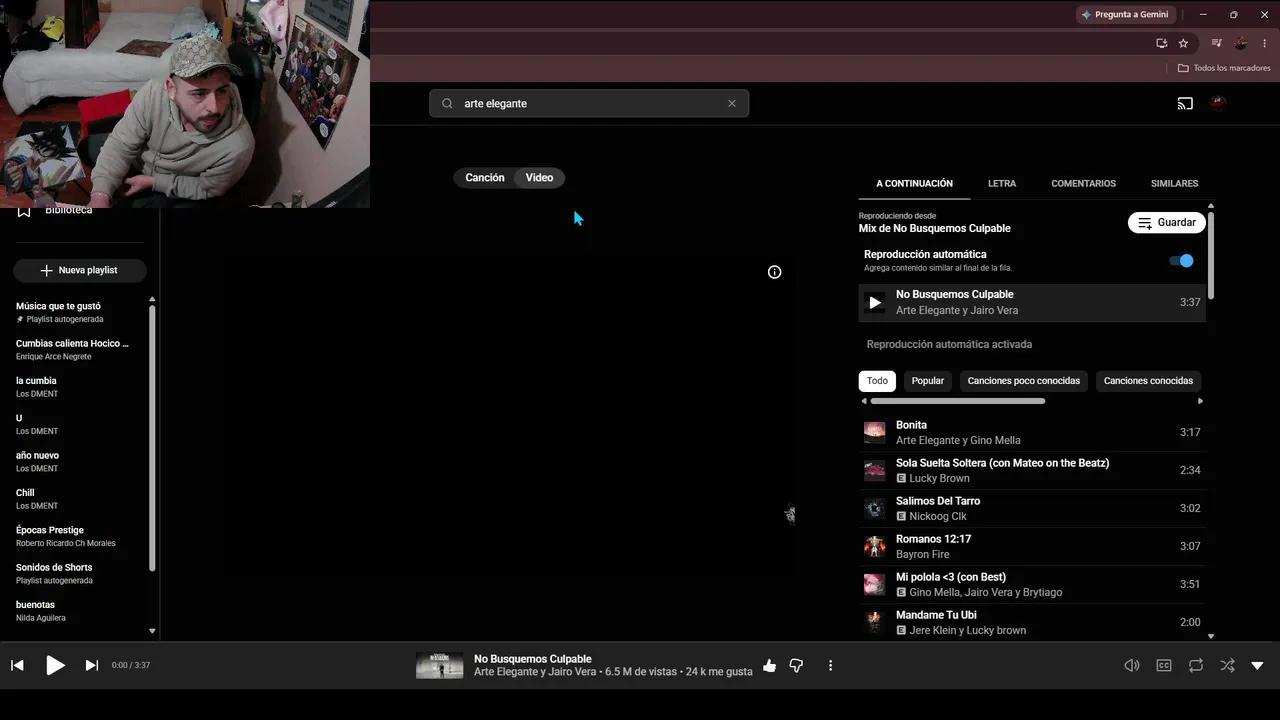
Task: Click the Mi polola <3 thumbnail
Action: click(x=875, y=584)
